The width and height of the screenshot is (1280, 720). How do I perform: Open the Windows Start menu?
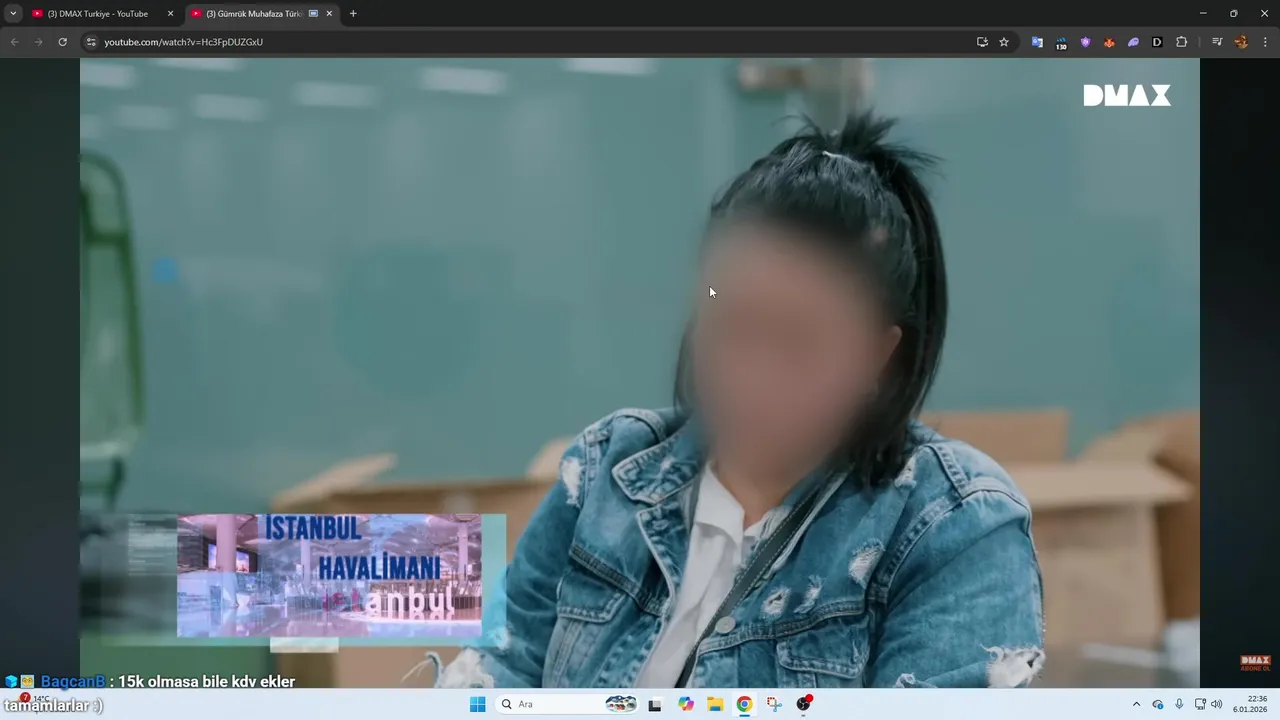click(x=478, y=704)
